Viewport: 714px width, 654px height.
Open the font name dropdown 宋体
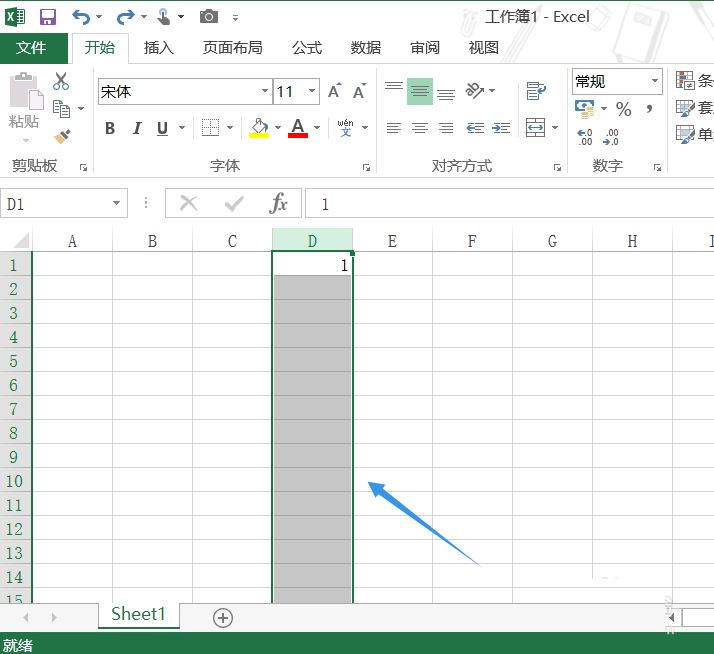(x=265, y=92)
